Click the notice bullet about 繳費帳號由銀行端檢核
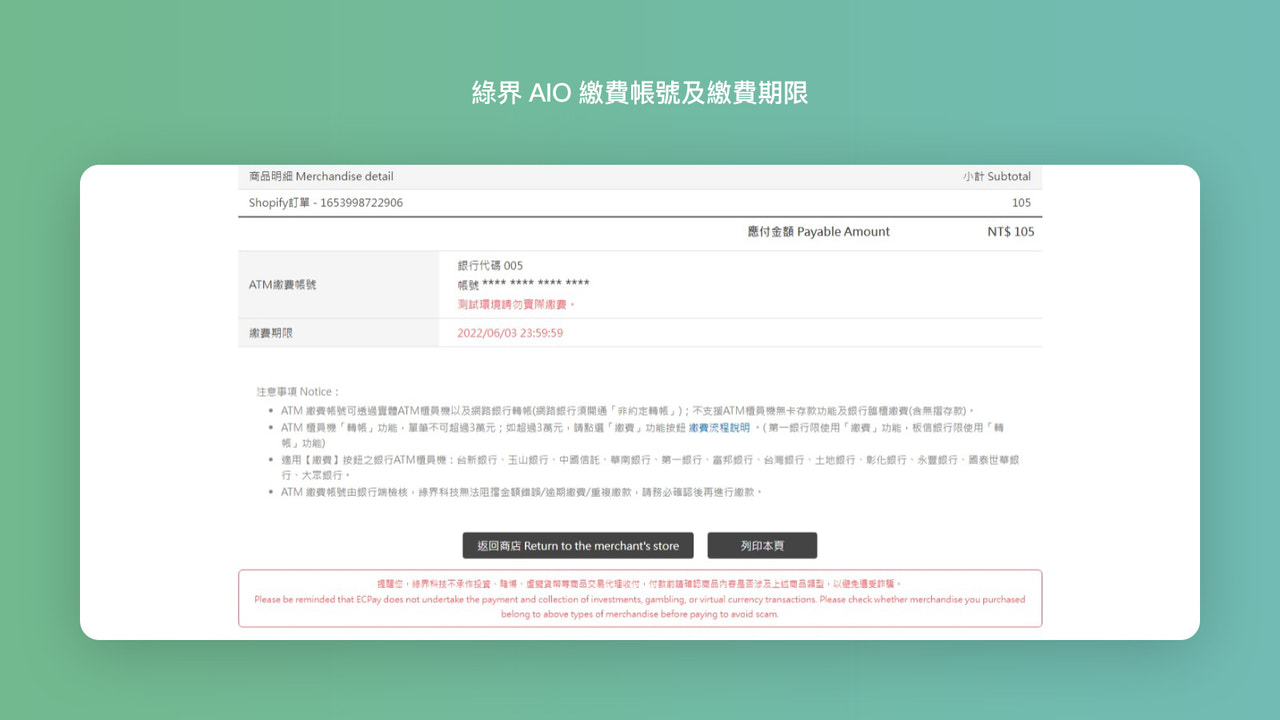The height and width of the screenshot is (720, 1280). 522,492
